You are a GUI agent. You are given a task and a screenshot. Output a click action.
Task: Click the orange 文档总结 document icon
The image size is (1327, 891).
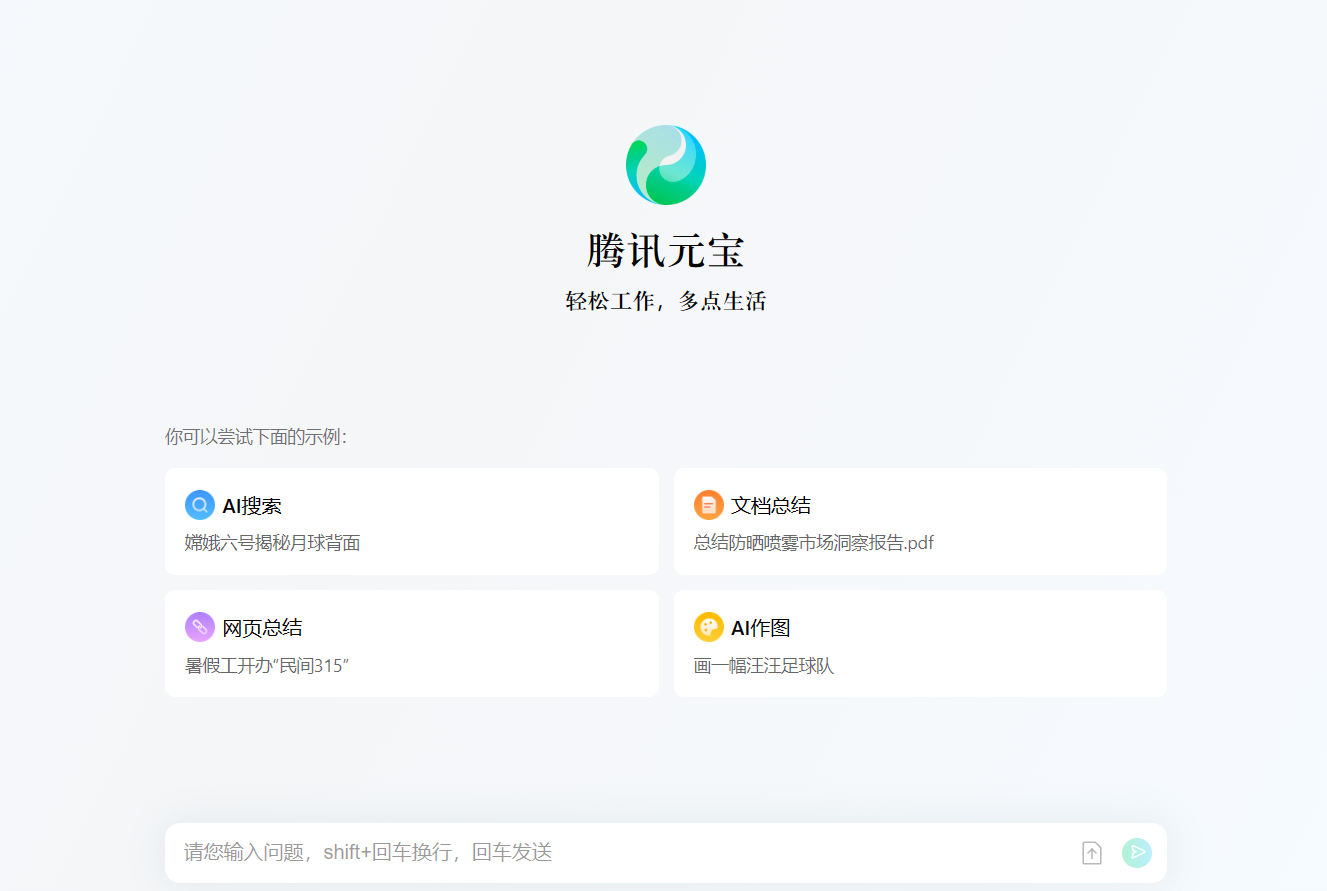point(708,505)
